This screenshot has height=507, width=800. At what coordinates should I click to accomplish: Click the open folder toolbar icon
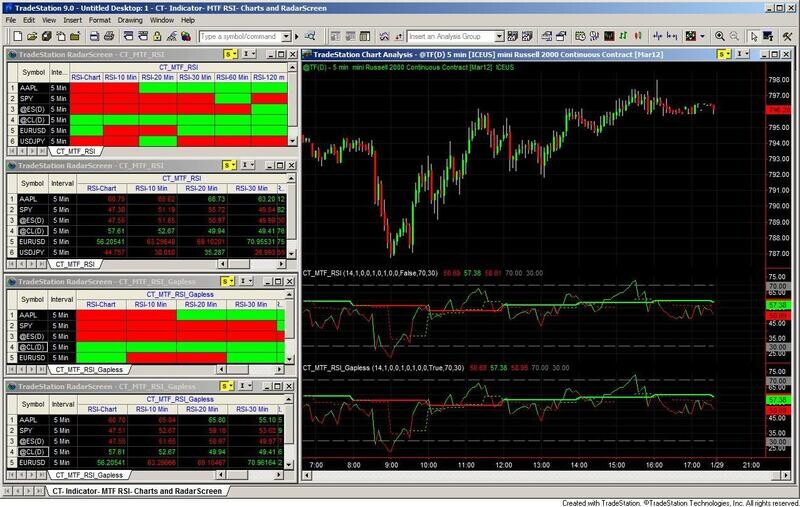coord(32,36)
